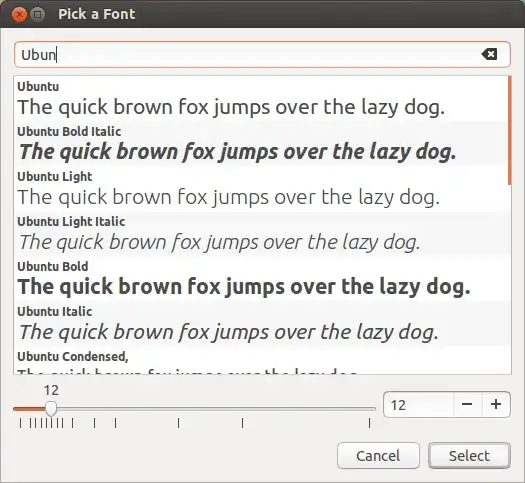Viewport: 525px width, 483px height.
Task: Select the Ubuntu Italic font row
Action: [260, 324]
